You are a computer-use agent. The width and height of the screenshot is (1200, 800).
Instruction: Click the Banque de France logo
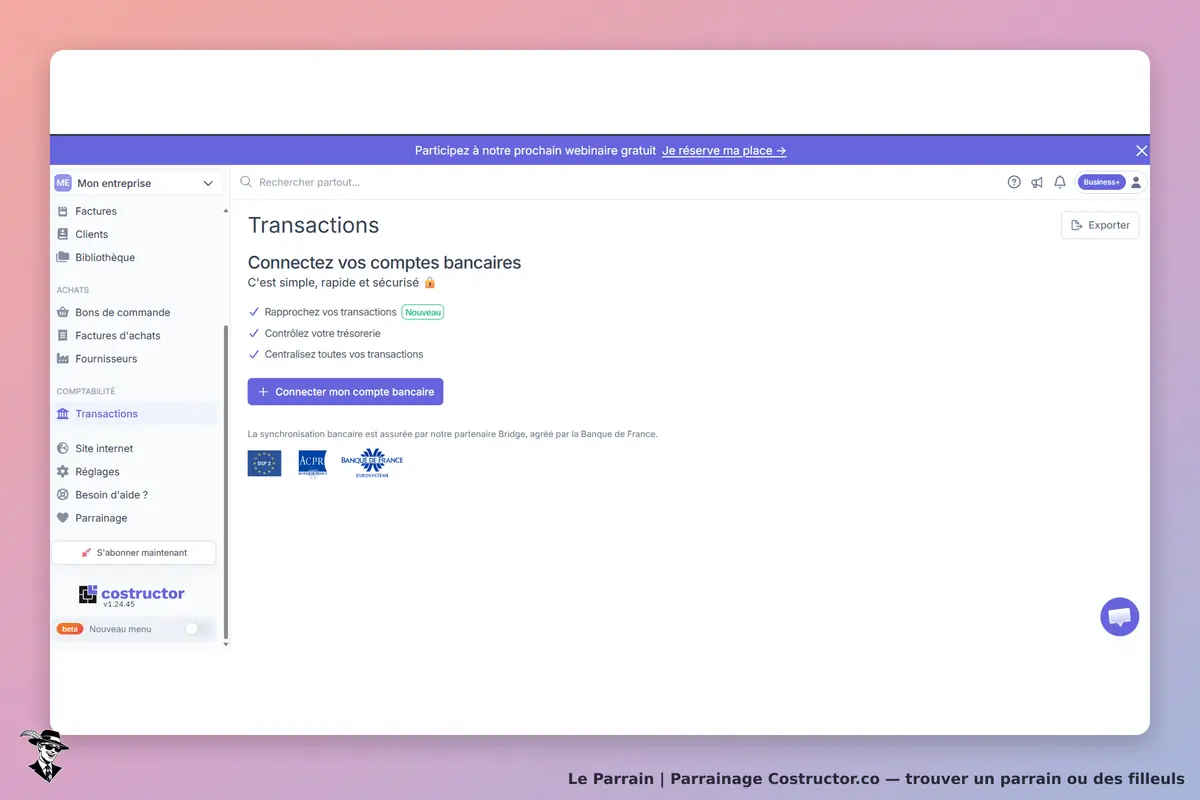pyautogui.click(x=372, y=463)
